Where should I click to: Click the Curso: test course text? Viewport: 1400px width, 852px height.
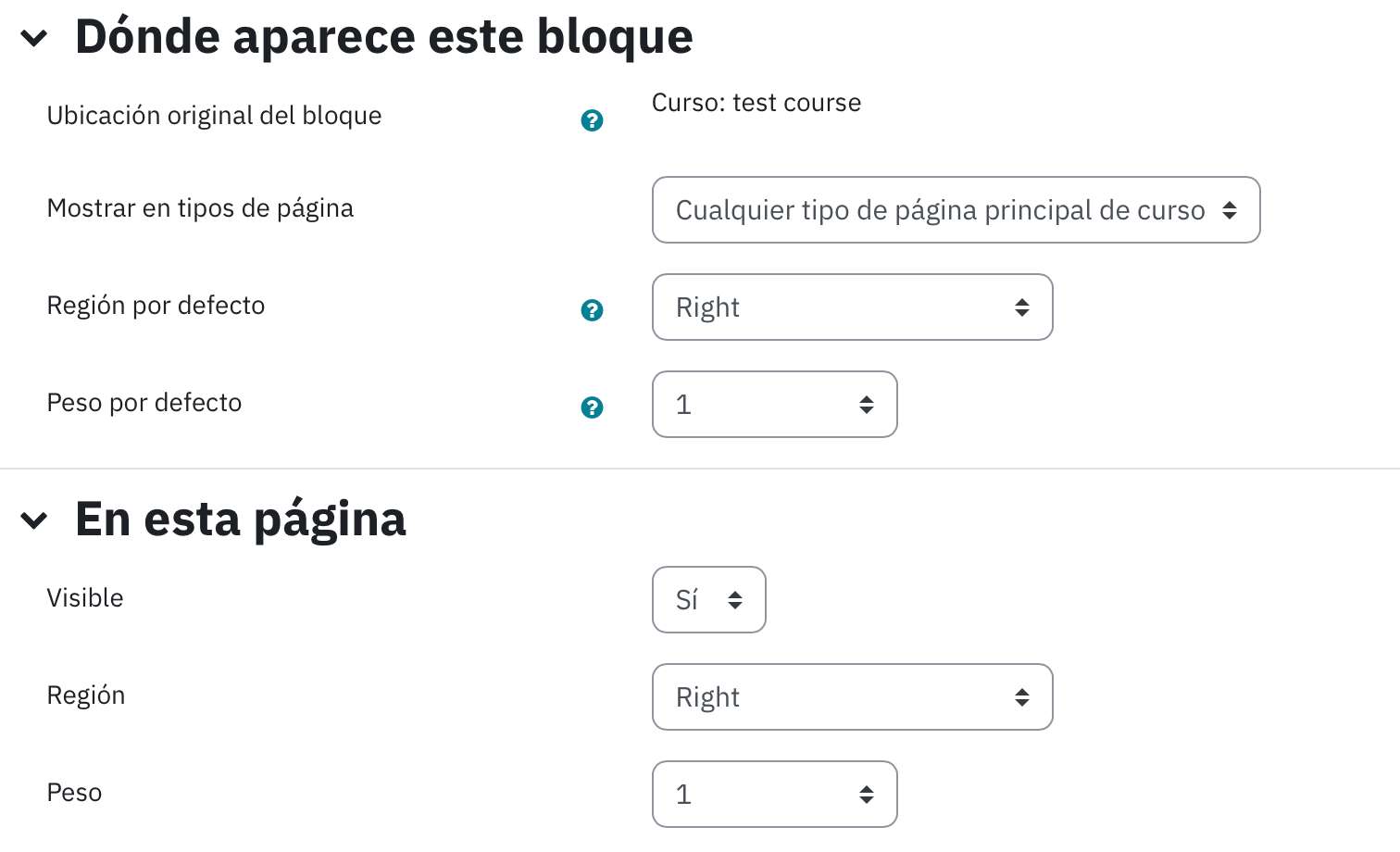pyautogui.click(x=756, y=103)
